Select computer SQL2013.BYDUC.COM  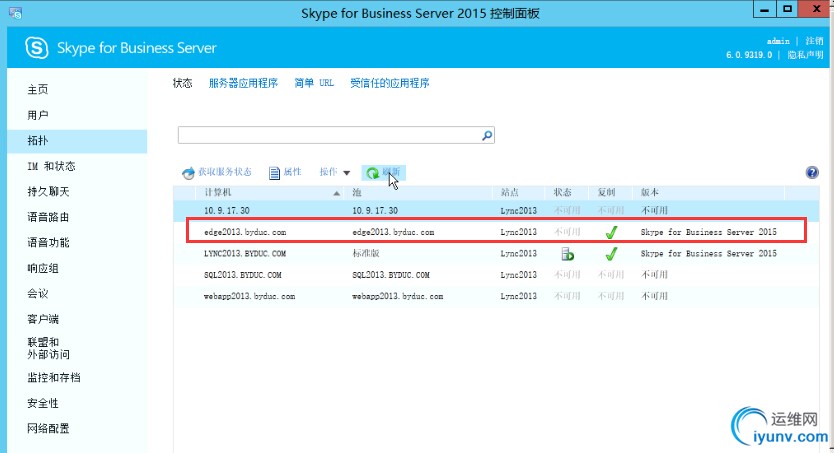[x=243, y=275]
